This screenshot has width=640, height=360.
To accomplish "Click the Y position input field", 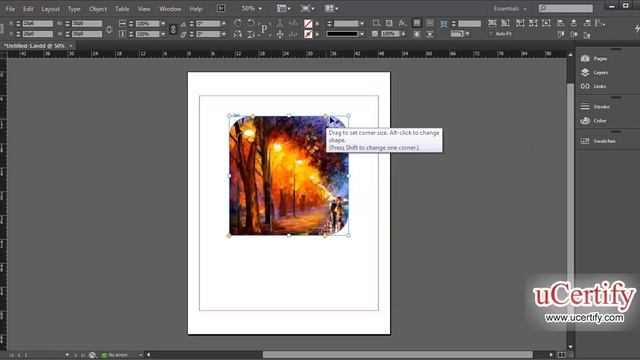I will click(x=38, y=34).
